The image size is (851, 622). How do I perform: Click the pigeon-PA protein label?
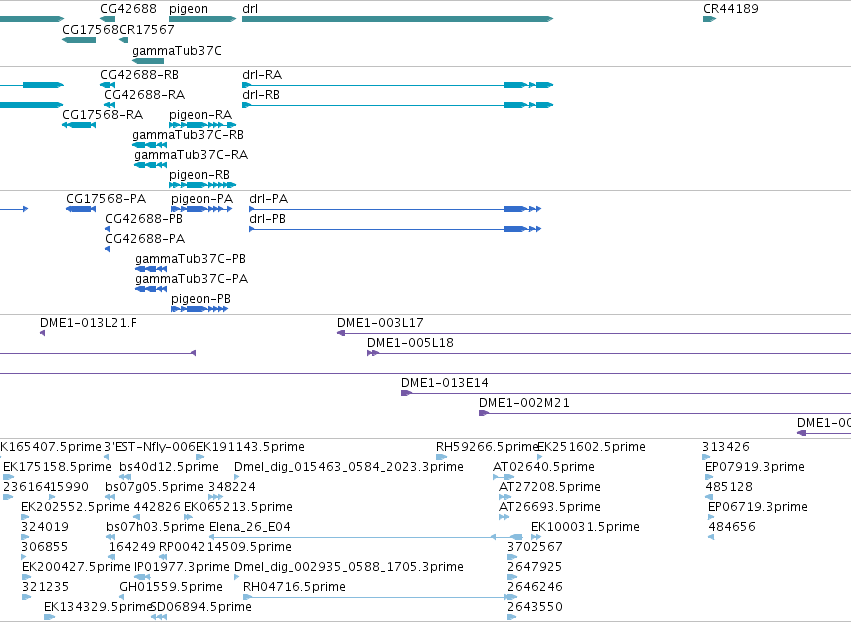[x=202, y=199]
